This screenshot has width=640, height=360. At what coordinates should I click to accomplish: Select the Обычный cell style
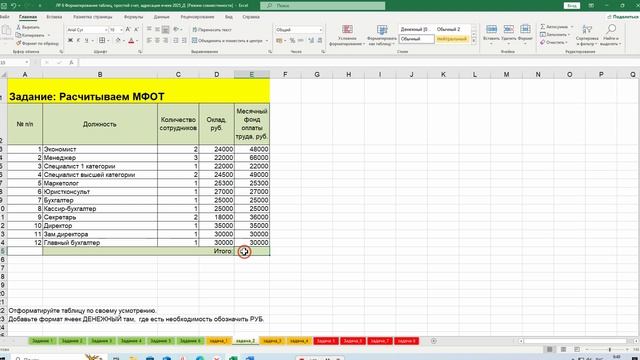417,39
